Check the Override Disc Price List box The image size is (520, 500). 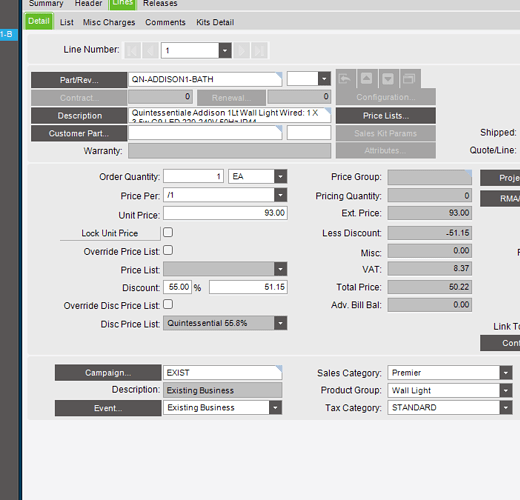[168, 304]
